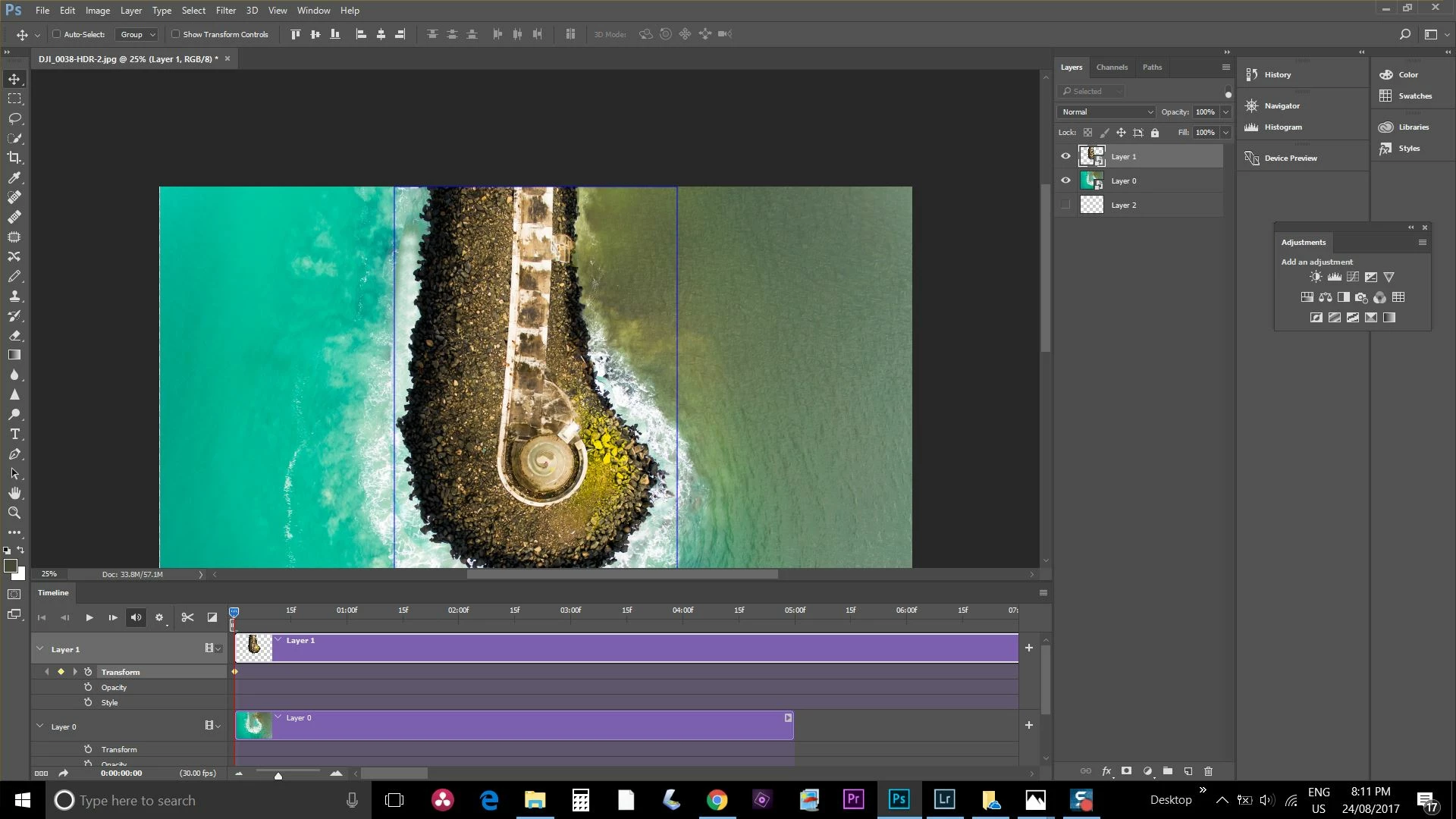The image size is (1456, 819).
Task: Enable Show Transform Controls checkbox
Action: tap(176, 34)
